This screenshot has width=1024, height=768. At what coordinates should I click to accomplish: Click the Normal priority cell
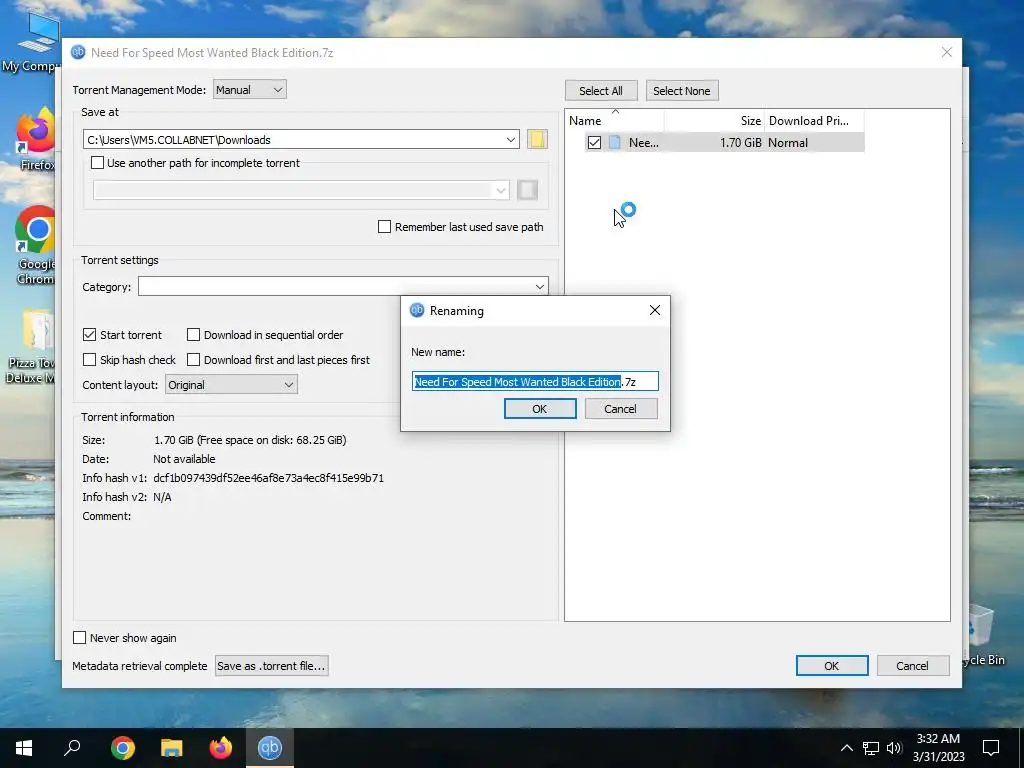click(x=815, y=142)
